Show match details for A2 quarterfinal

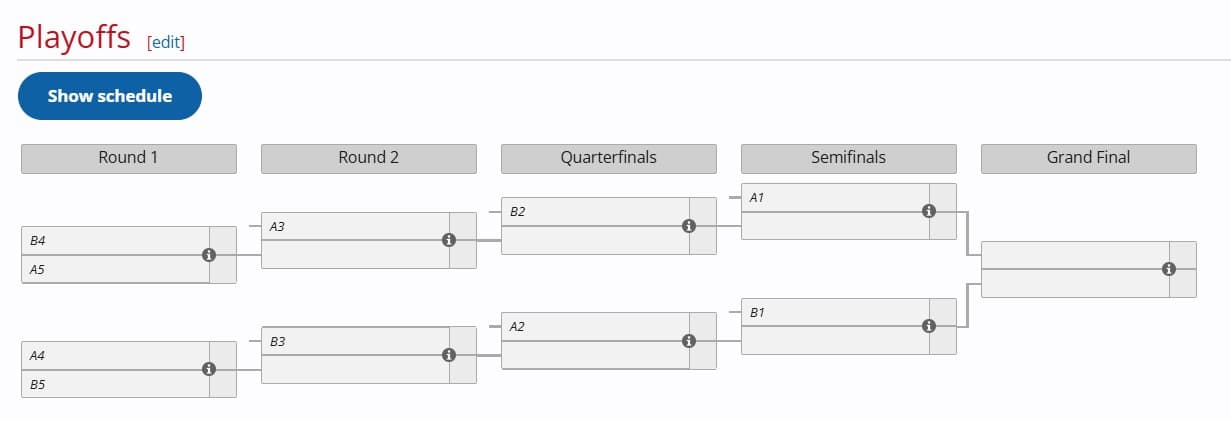coord(688,341)
